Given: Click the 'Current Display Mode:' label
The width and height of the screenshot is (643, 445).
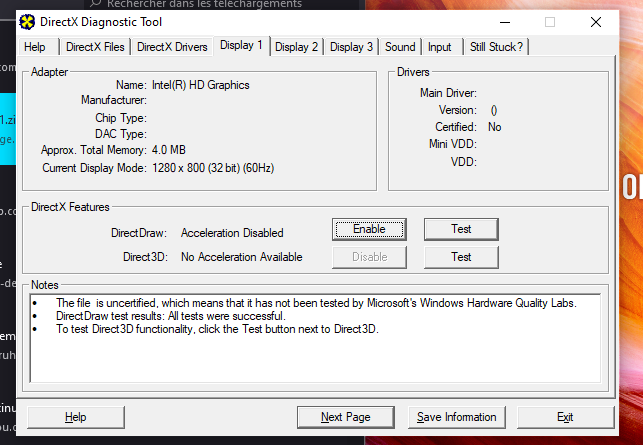Looking at the screenshot, I should (94, 168).
